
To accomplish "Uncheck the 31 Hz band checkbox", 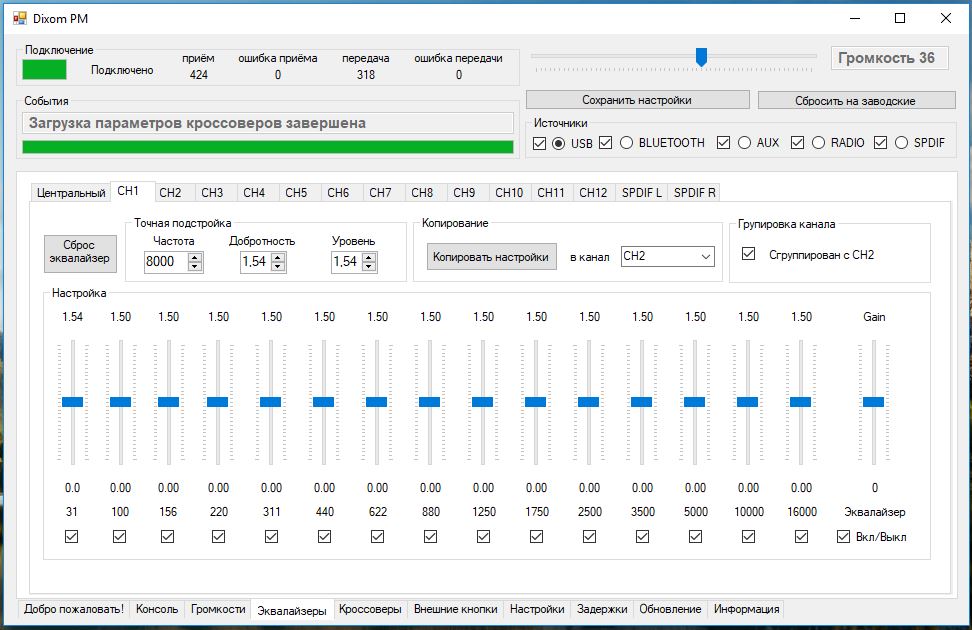I will click(x=72, y=536).
